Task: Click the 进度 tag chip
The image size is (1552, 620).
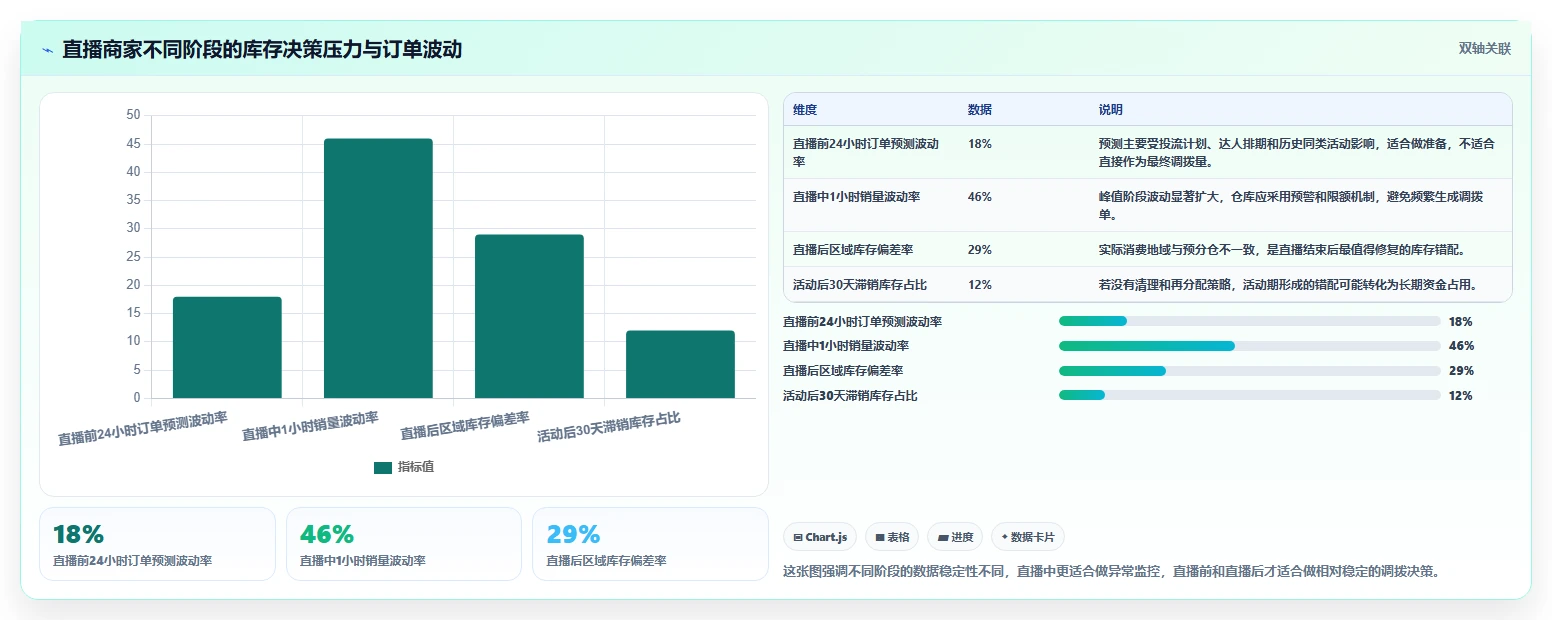Action: [955, 537]
